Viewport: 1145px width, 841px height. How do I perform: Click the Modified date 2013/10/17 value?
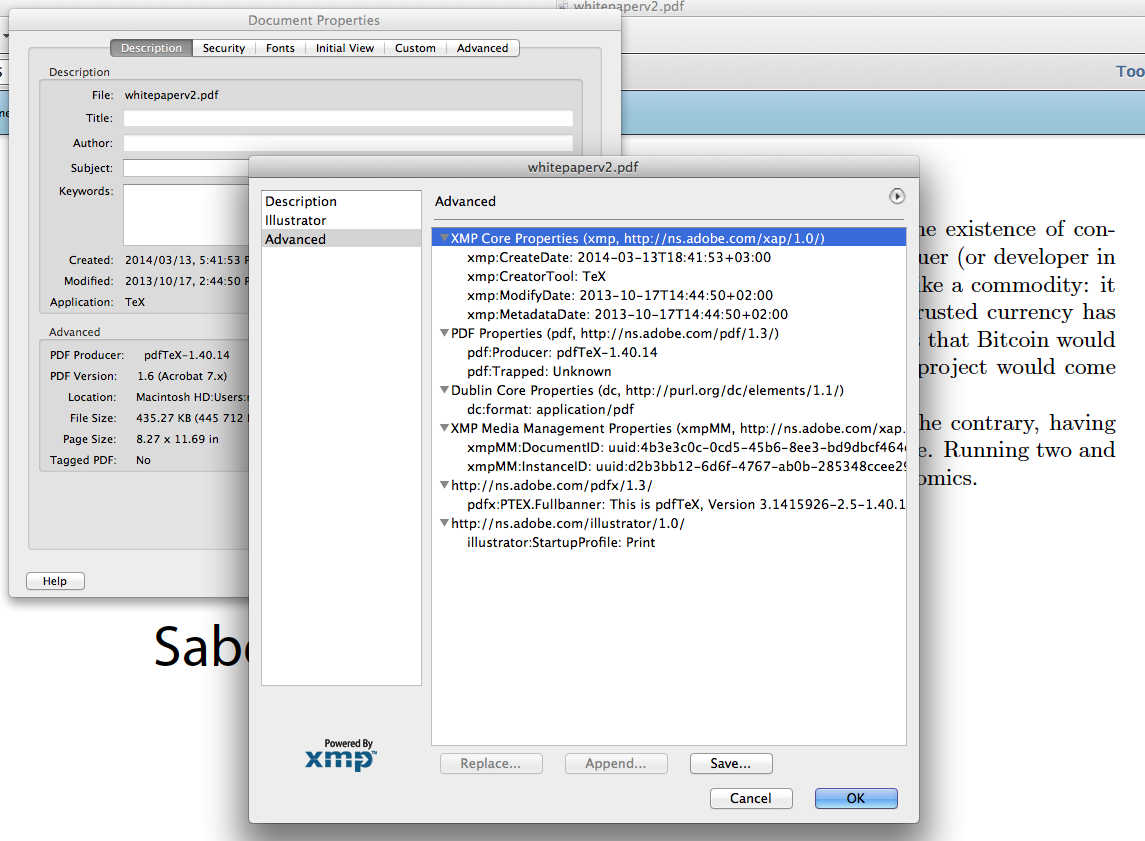pyautogui.click(x=187, y=281)
